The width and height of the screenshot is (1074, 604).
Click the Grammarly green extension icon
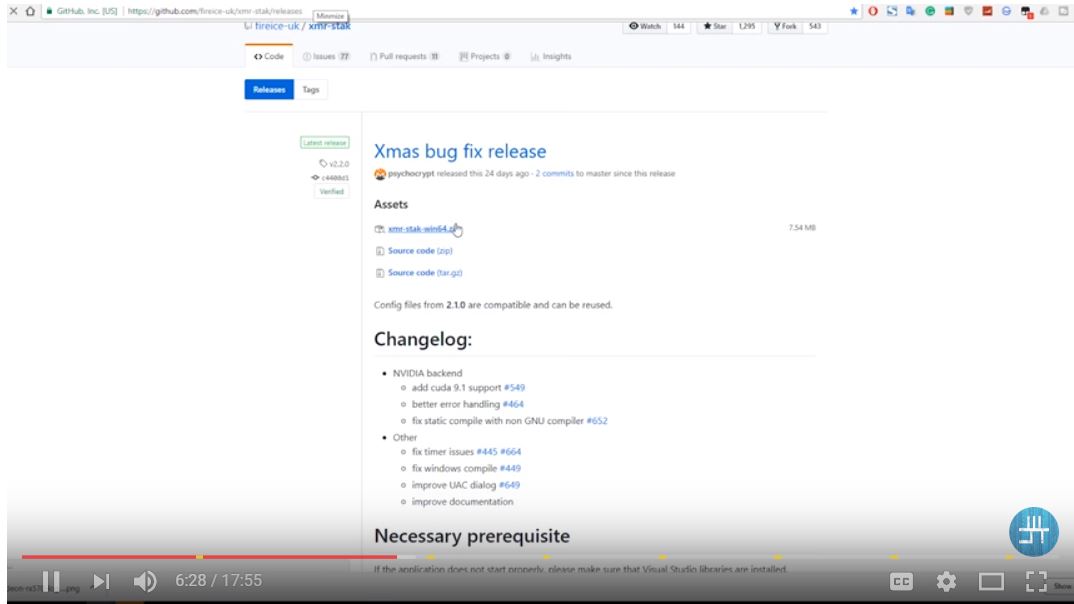929,11
